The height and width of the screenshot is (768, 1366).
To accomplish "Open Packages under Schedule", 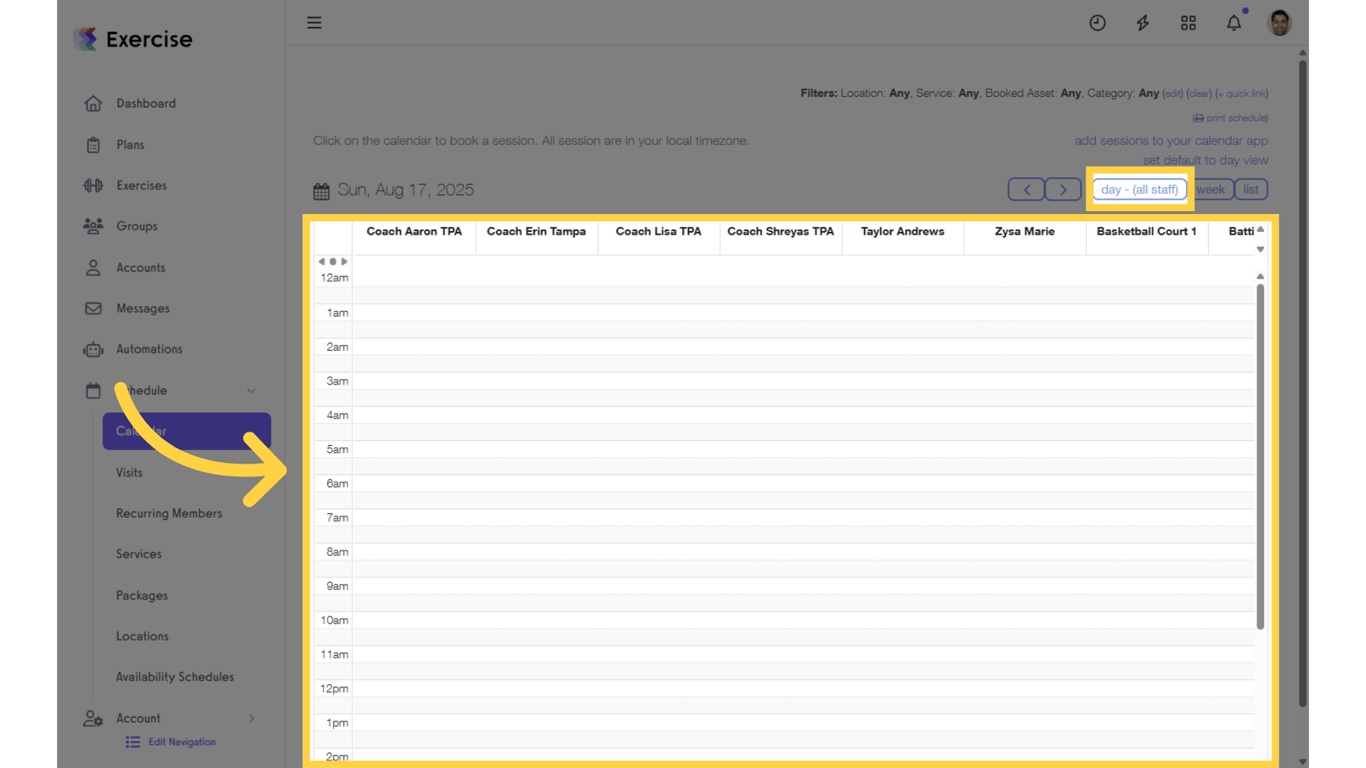I will (x=142, y=595).
